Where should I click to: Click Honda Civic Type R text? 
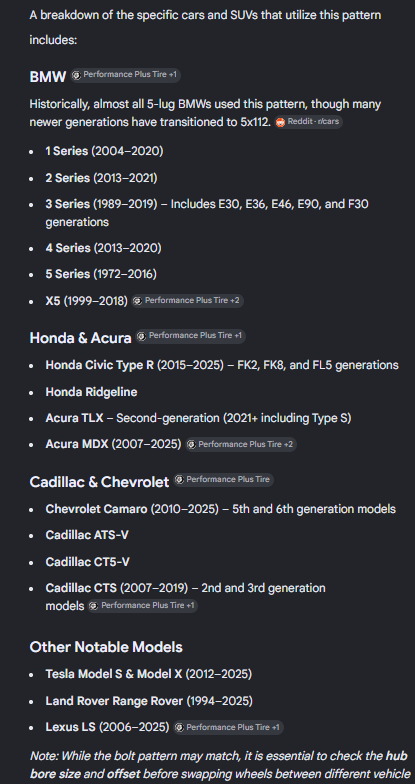(100, 365)
